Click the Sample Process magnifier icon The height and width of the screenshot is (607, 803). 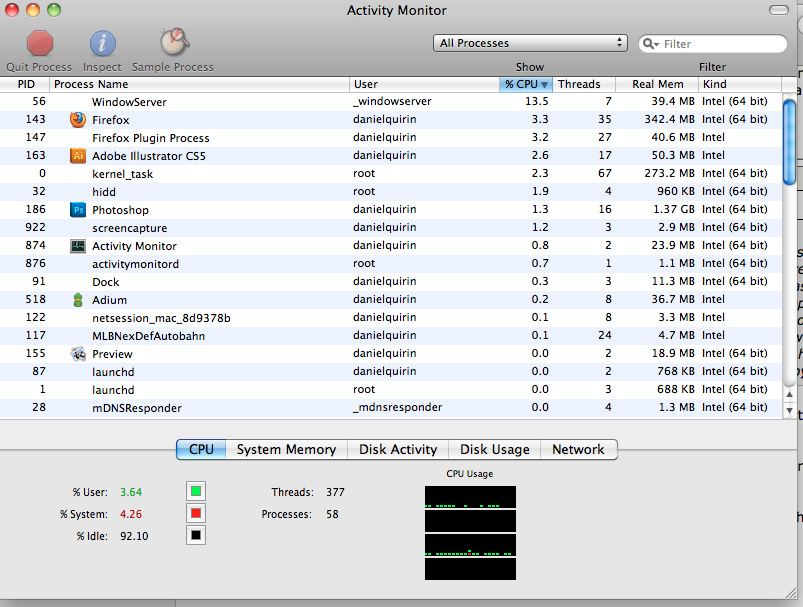pos(174,42)
